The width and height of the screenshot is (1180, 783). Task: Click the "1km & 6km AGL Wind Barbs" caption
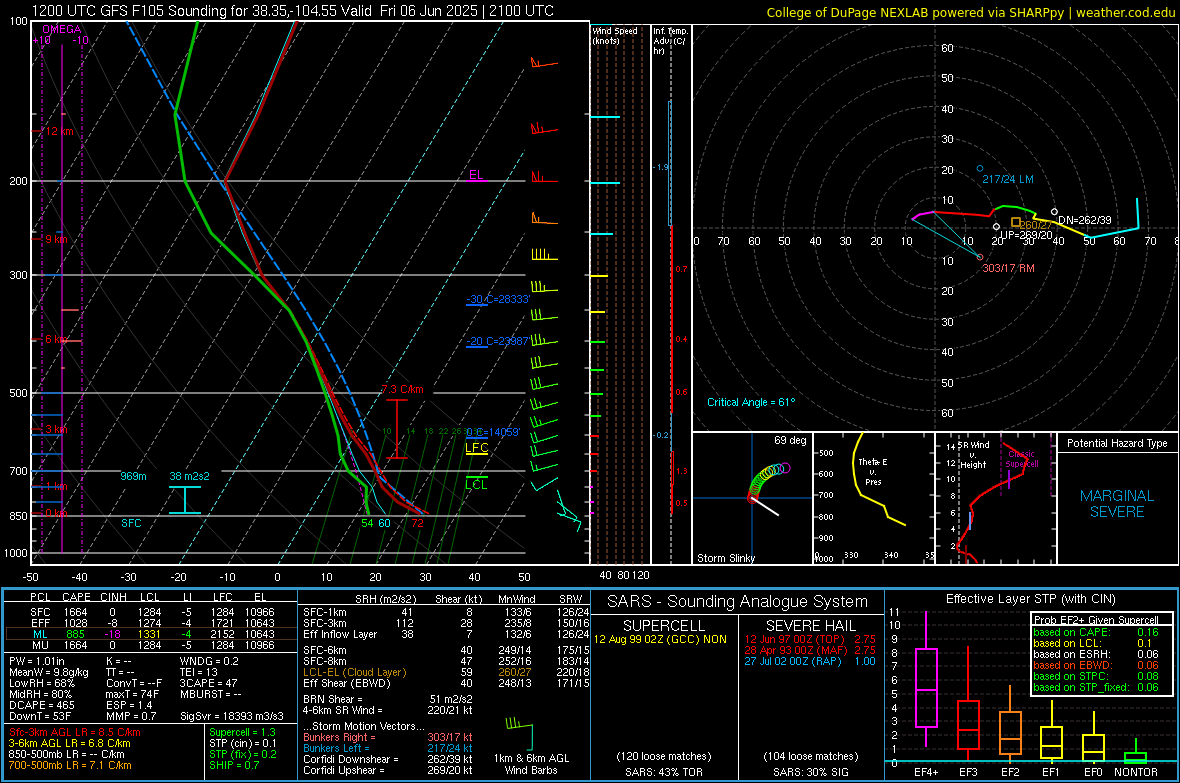[531, 764]
